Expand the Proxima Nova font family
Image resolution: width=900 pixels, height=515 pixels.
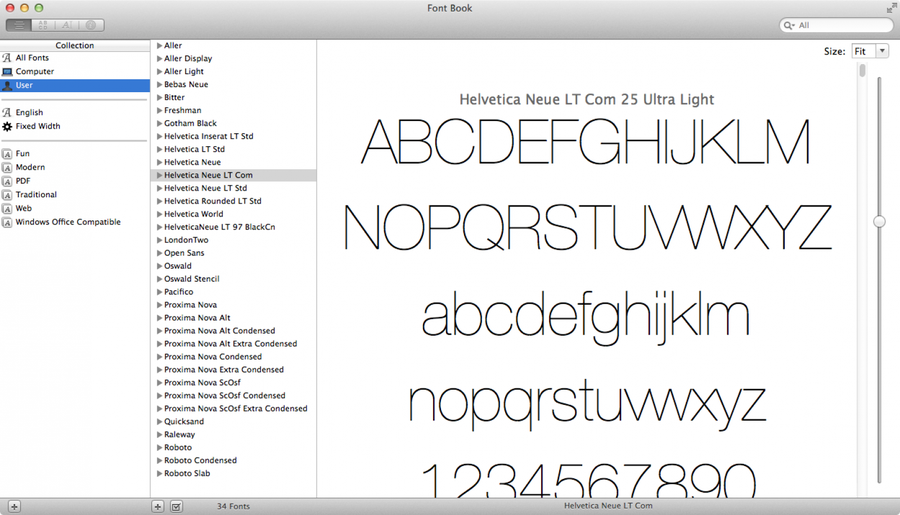159,305
